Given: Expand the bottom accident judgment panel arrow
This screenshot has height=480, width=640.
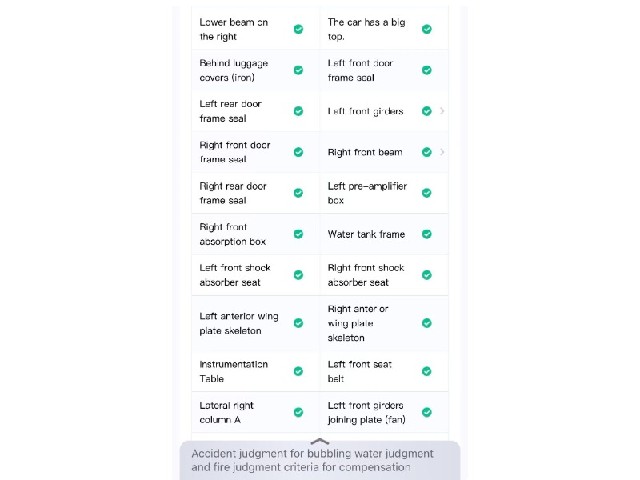Looking at the screenshot, I should click(320, 441).
